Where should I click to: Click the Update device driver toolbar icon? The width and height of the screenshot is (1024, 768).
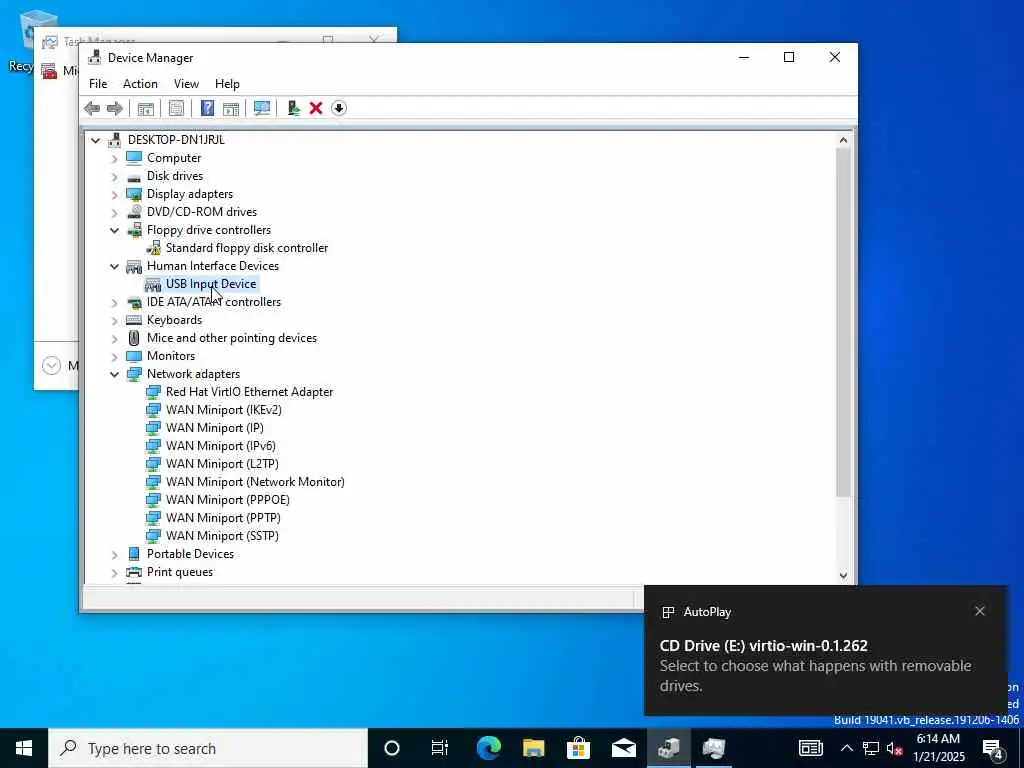[x=293, y=108]
